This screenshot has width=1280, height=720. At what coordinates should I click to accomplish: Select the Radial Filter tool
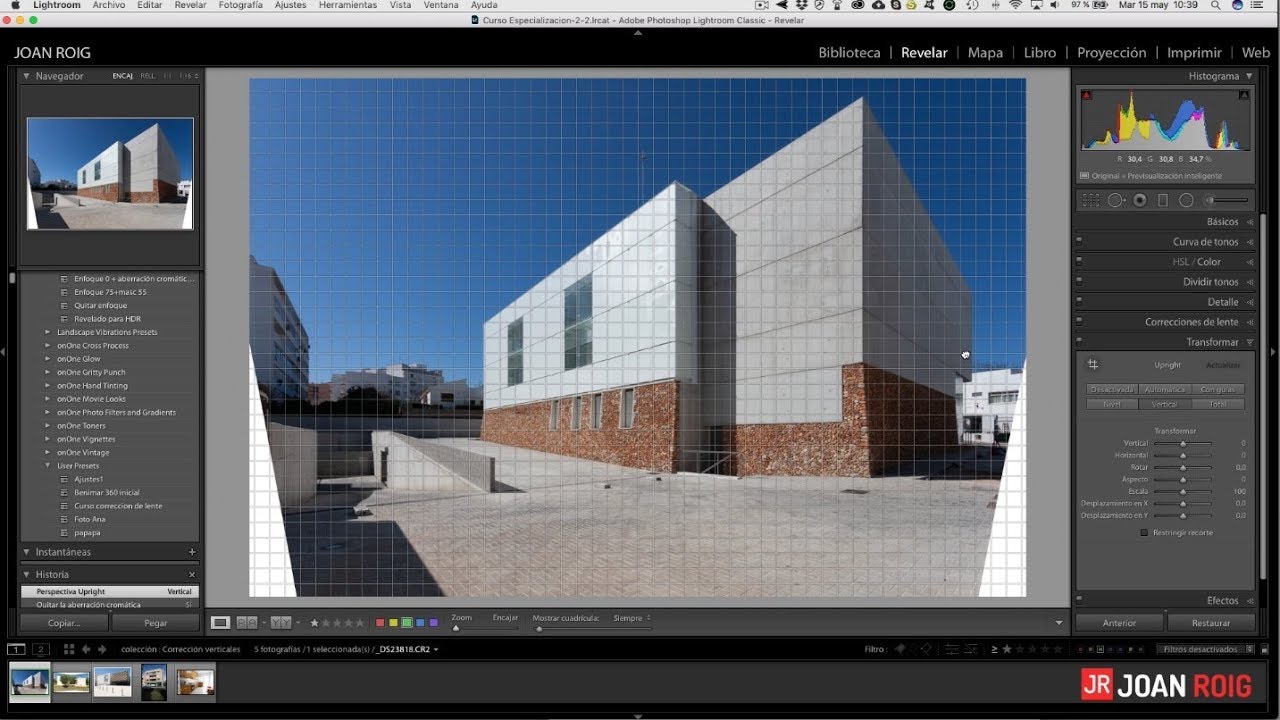click(x=1186, y=200)
